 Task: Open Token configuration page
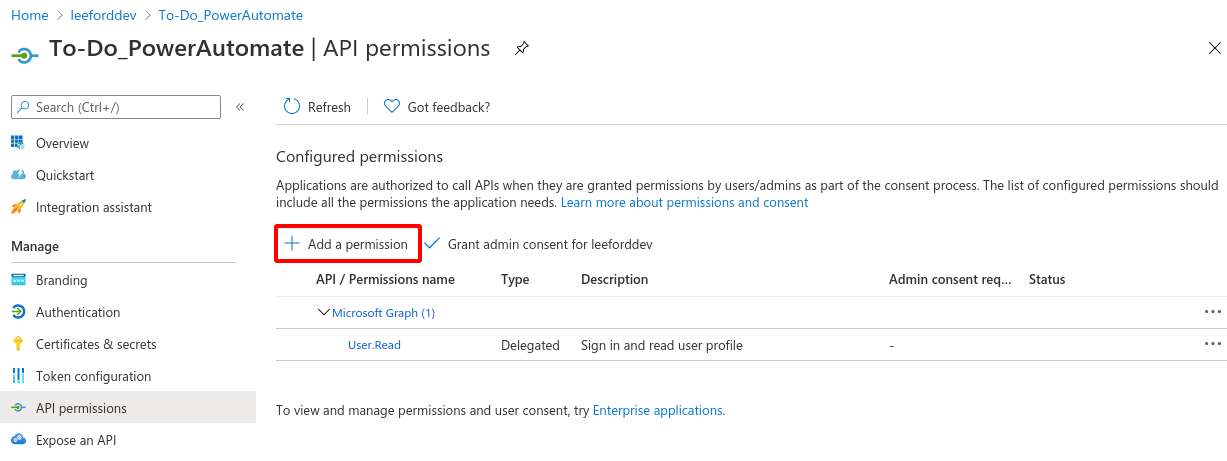pos(94,376)
